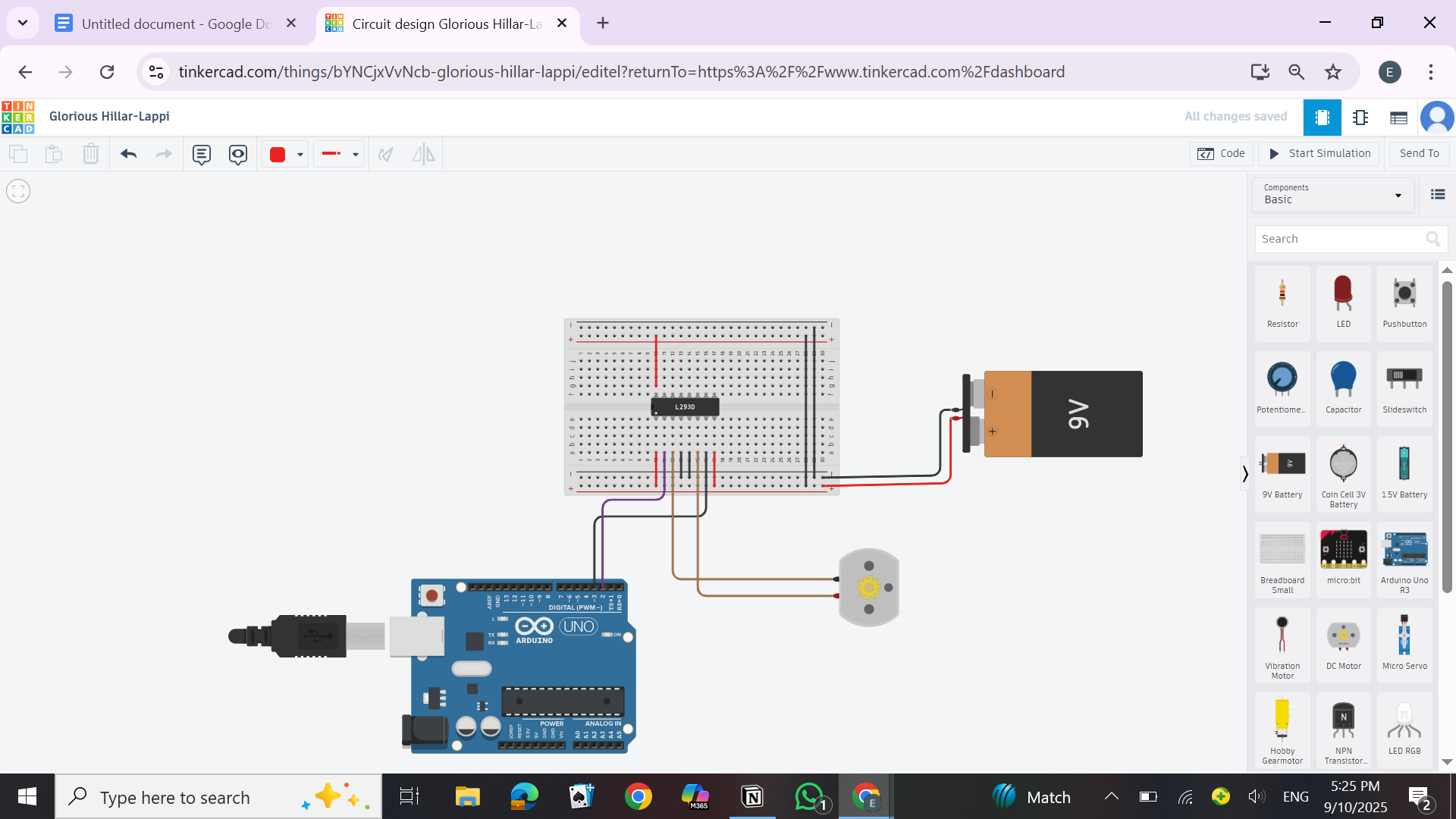Click the Start Simulation button

click(1319, 153)
